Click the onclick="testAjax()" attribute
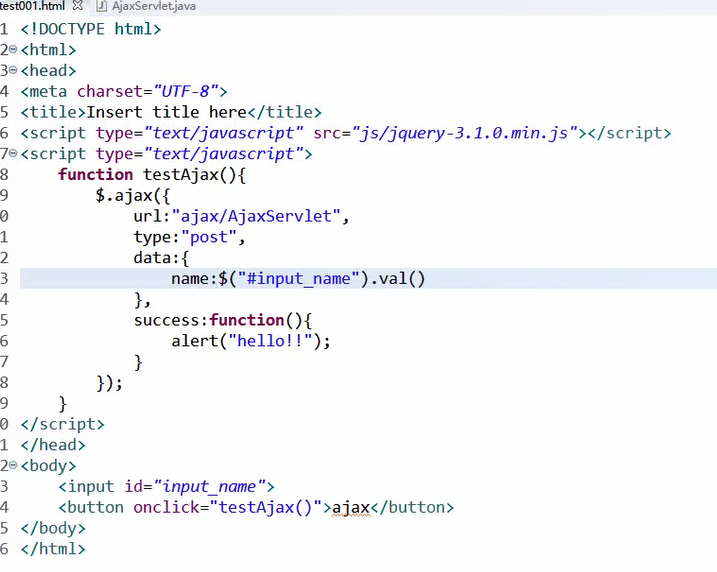This screenshot has width=717, height=572. pyautogui.click(x=228, y=507)
